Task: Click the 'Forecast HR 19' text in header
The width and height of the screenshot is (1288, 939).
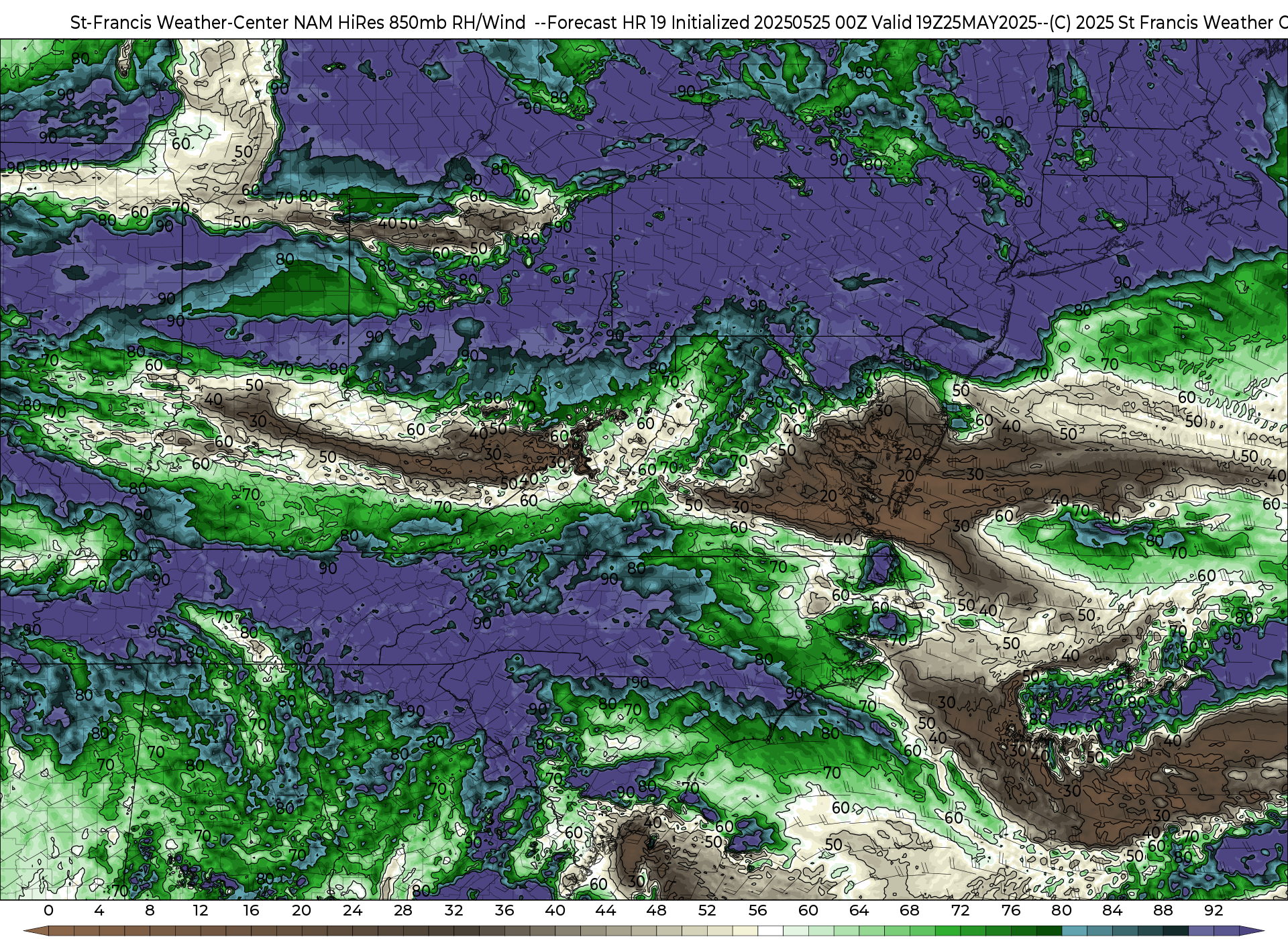Action: pyautogui.click(x=607, y=23)
